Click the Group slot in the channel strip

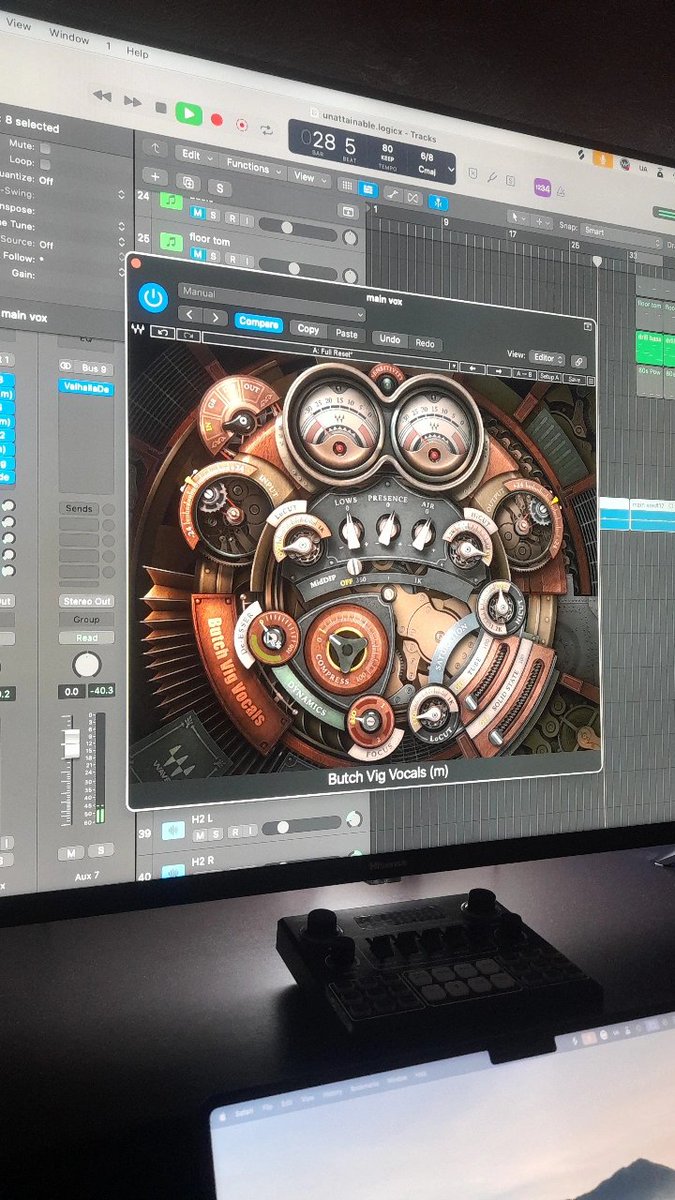click(86, 619)
